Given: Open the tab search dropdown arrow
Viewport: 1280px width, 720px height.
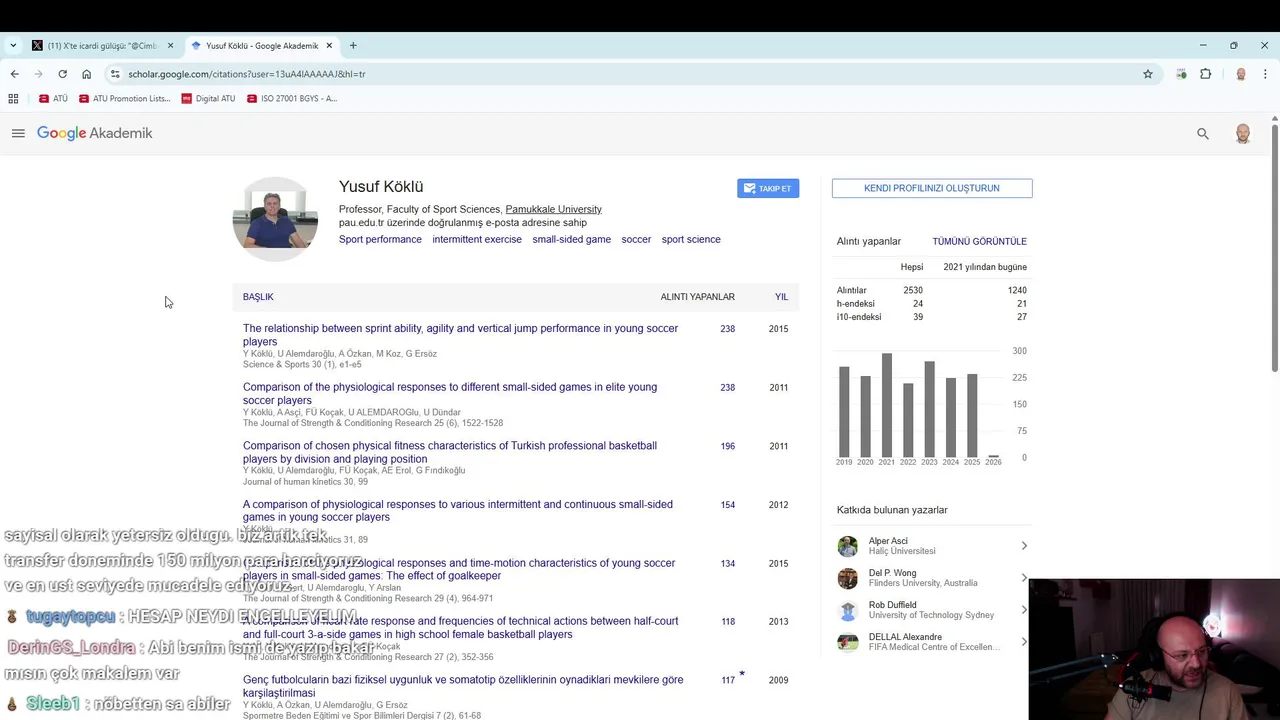Looking at the screenshot, I should pos(13,46).
